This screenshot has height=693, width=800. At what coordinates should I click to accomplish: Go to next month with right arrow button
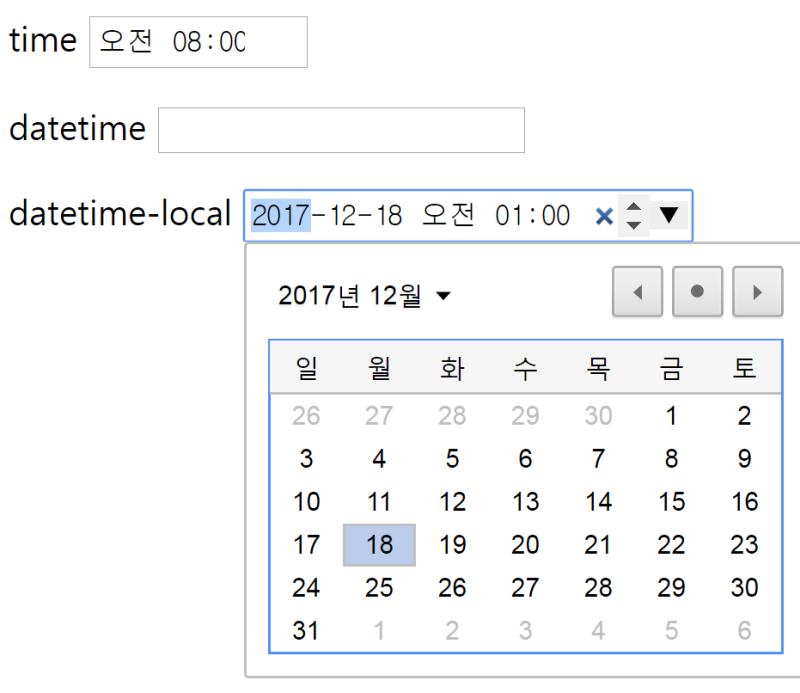(757, 291)
